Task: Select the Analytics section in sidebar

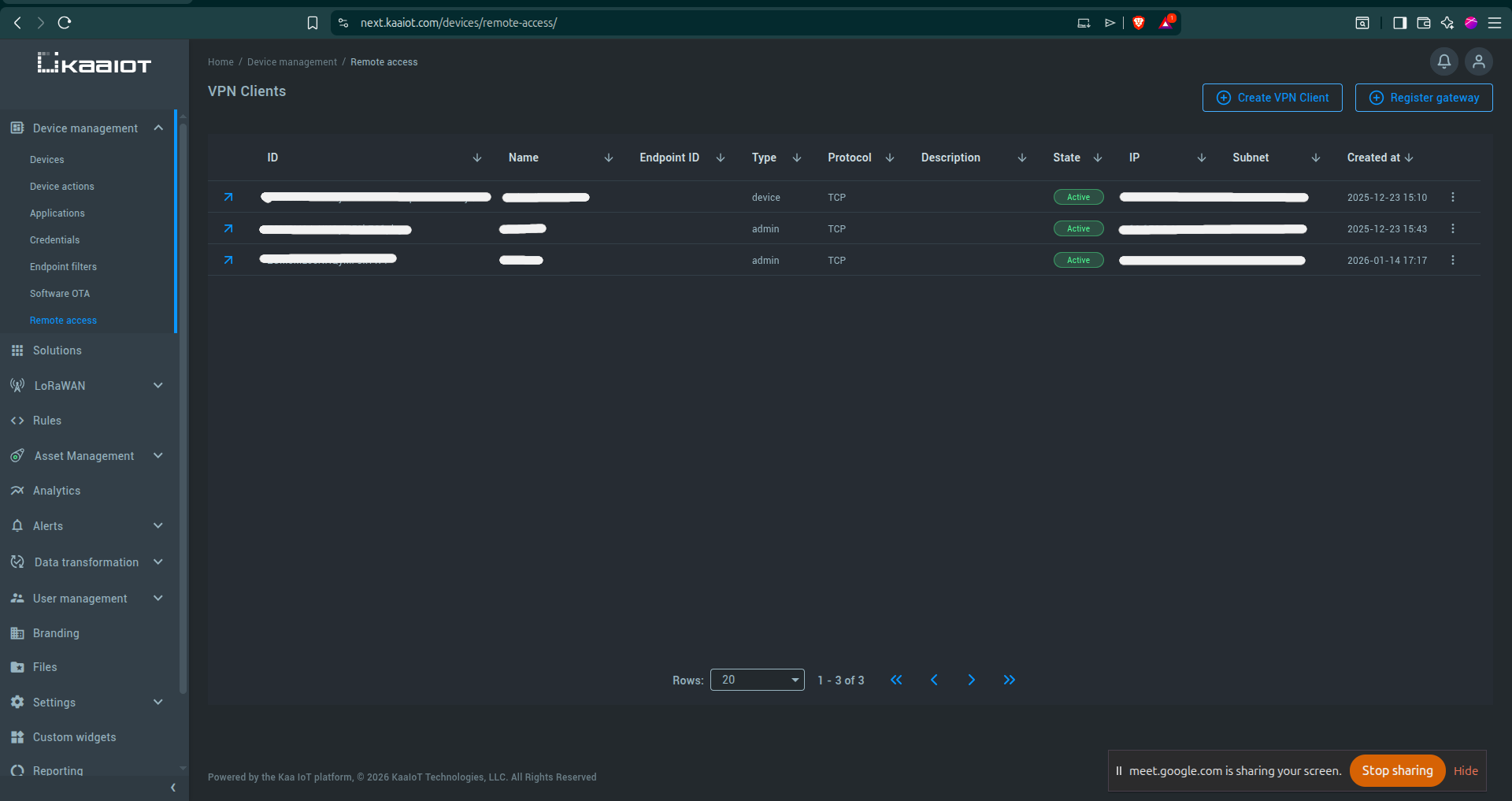Action: coord(56,490)
